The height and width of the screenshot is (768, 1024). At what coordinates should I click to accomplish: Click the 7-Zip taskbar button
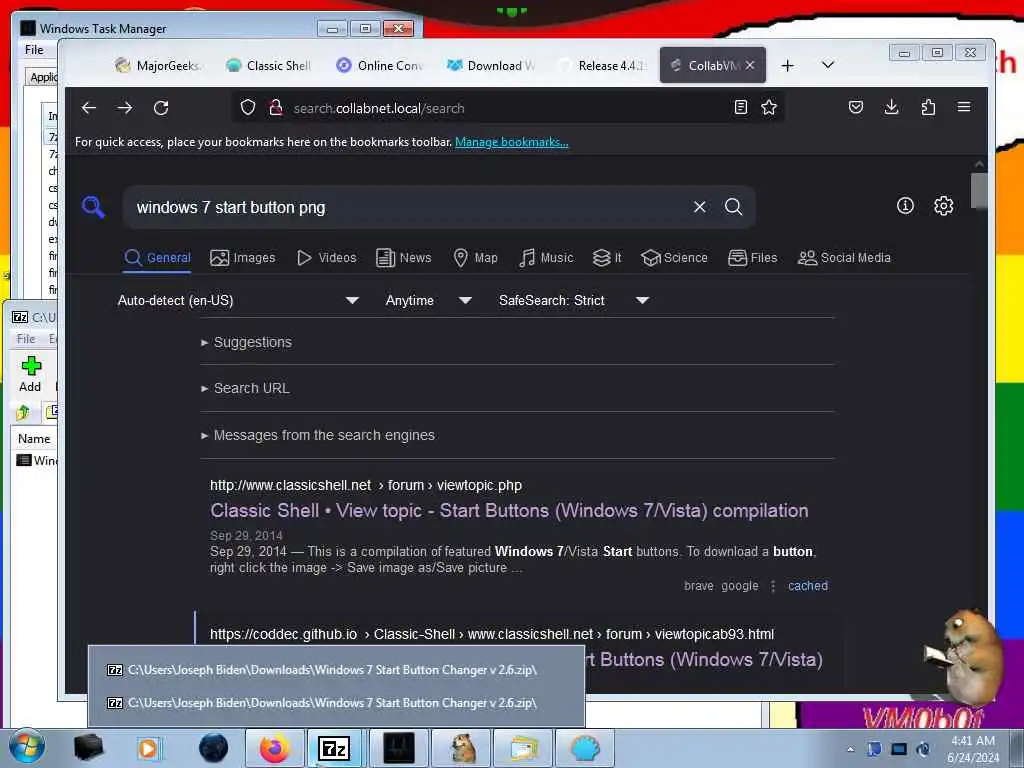click(334, 748)
